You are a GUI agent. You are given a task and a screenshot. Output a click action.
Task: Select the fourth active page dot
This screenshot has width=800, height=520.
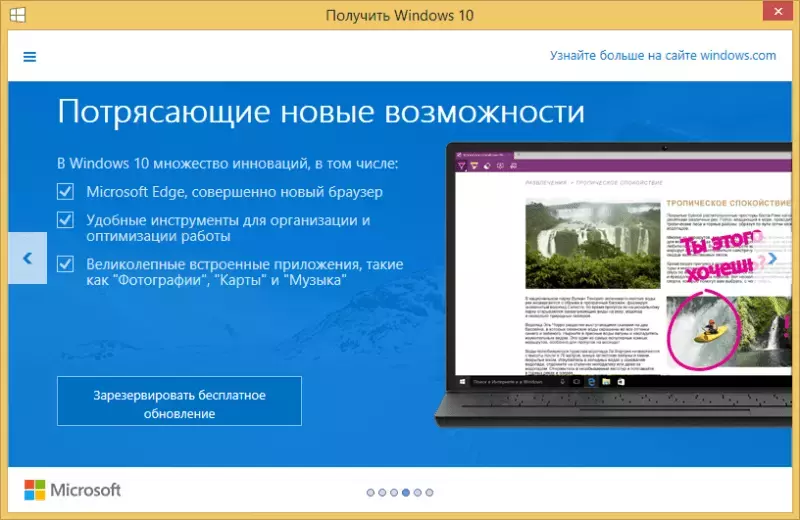coord(406,492)
